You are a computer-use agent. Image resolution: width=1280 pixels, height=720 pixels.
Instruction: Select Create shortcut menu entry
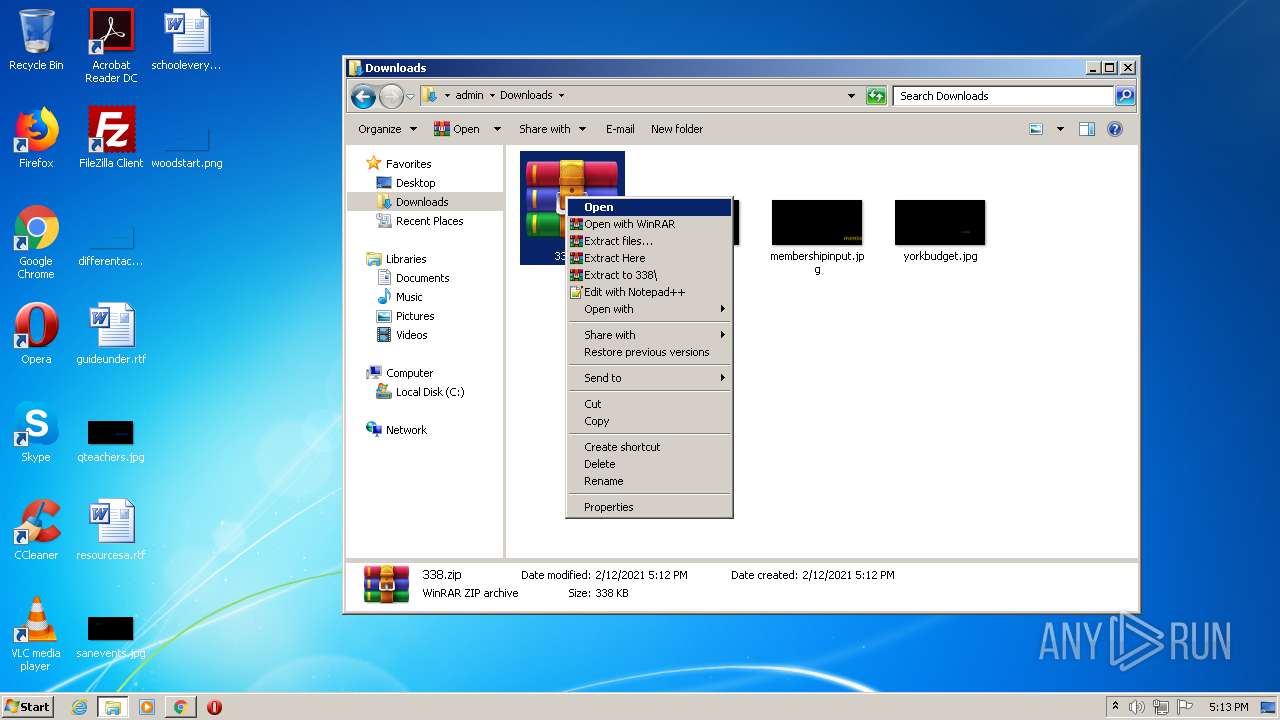point(649,447)
